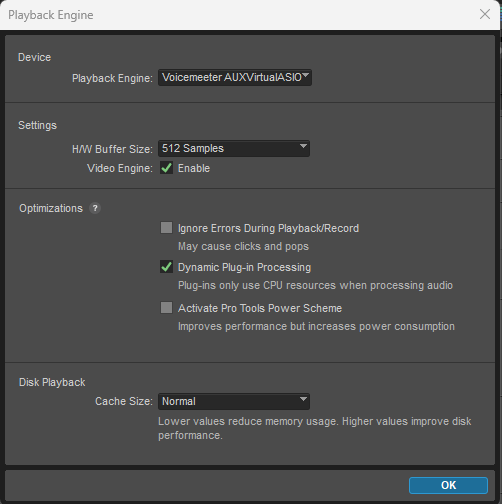Screen dimensions: 502x504
Task: Click the 'Playback Engine:' field label
Action: click(x=112, y=78)
